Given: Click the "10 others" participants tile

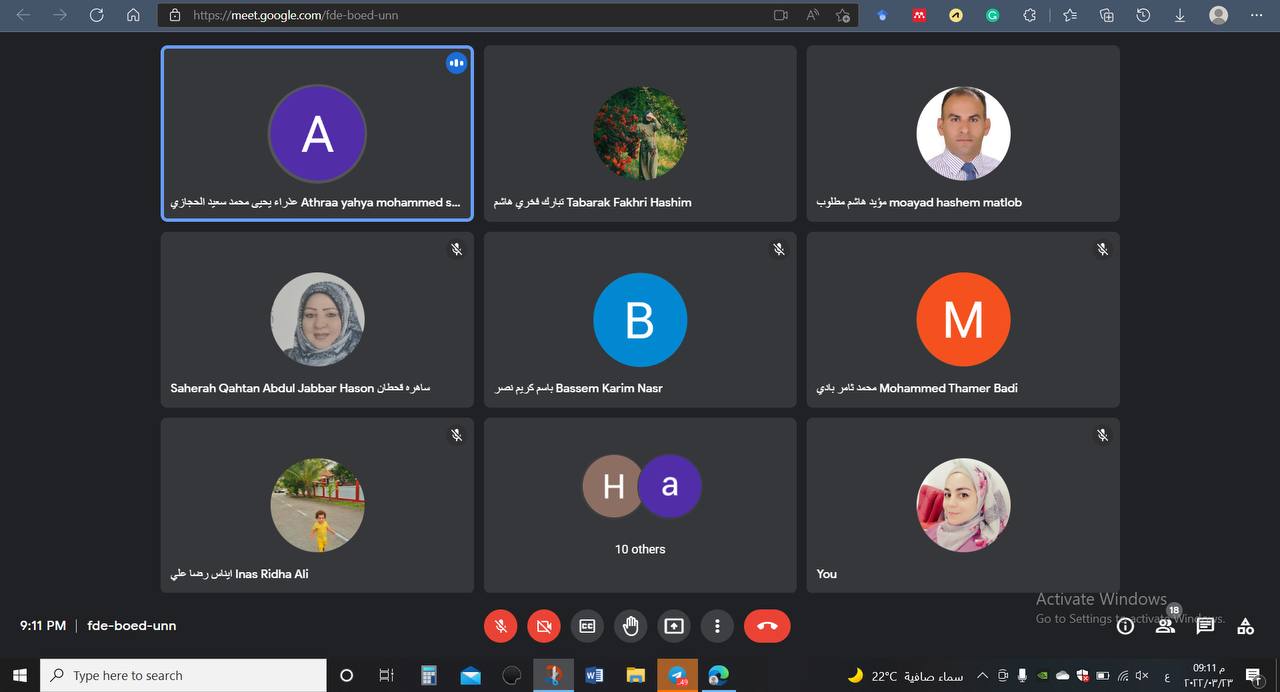Looking at the screenshot, I should point(640,505).
